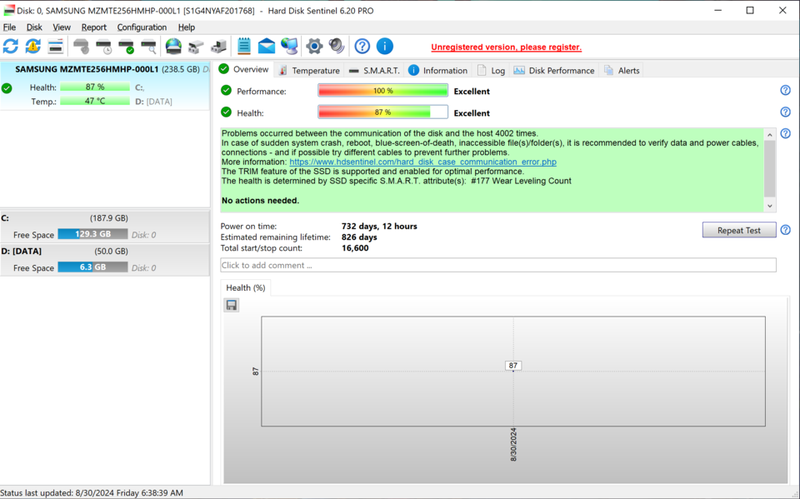Switch to the S.M.A.R.T. tab

374,70
